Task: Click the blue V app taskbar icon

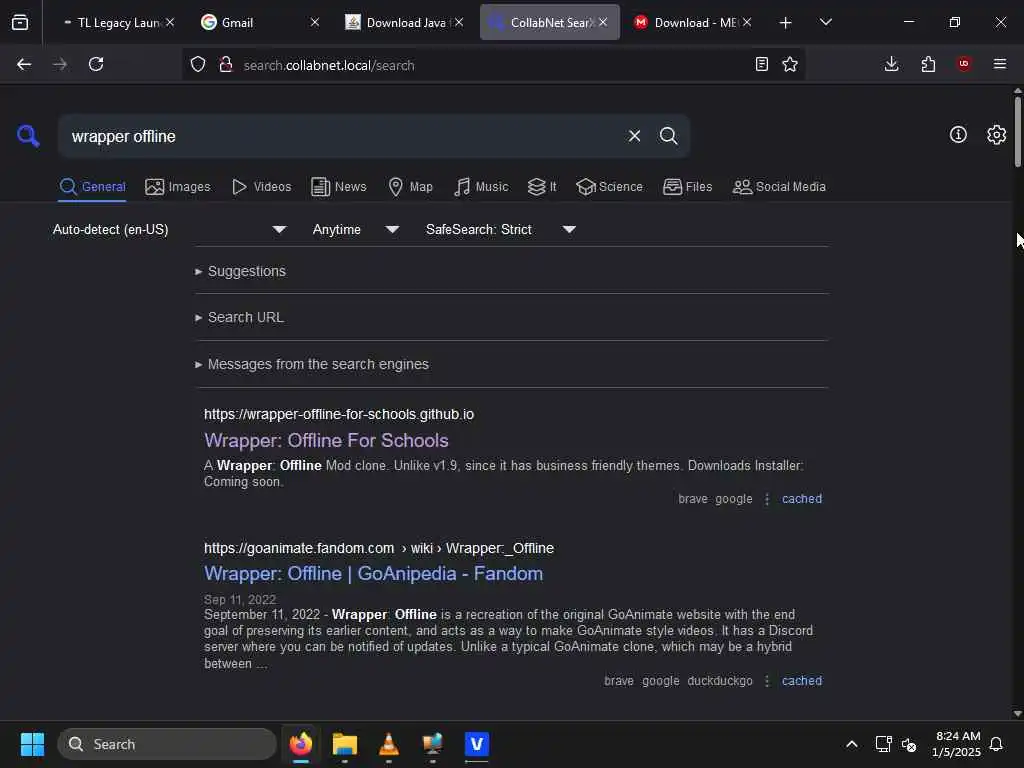Action: (x=477, y=744)
